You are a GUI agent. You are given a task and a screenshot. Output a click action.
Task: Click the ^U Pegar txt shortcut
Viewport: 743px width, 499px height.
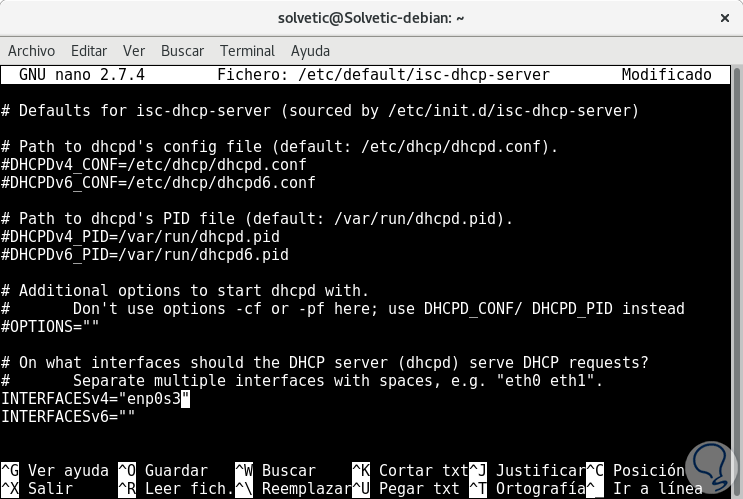click(410, 489)
